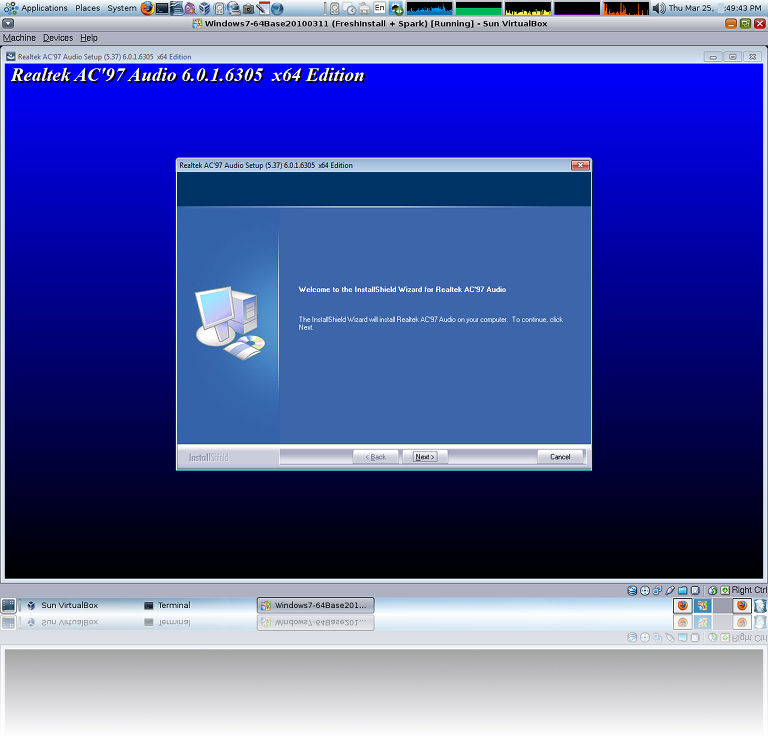768x736 pixels.
Task: Click the VirtualBox hard disk activity indicator
Action: coord(632,591)
